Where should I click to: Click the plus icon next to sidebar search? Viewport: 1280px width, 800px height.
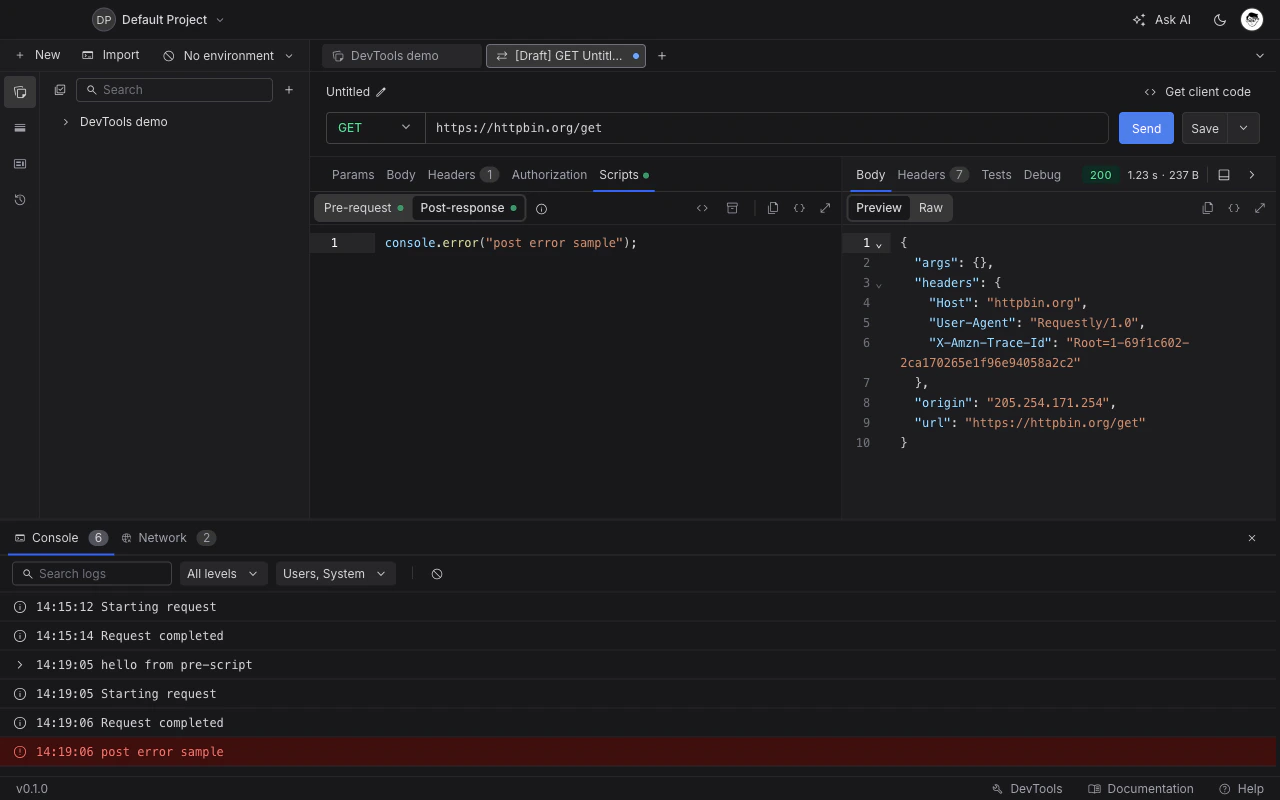tap(289, 90)
